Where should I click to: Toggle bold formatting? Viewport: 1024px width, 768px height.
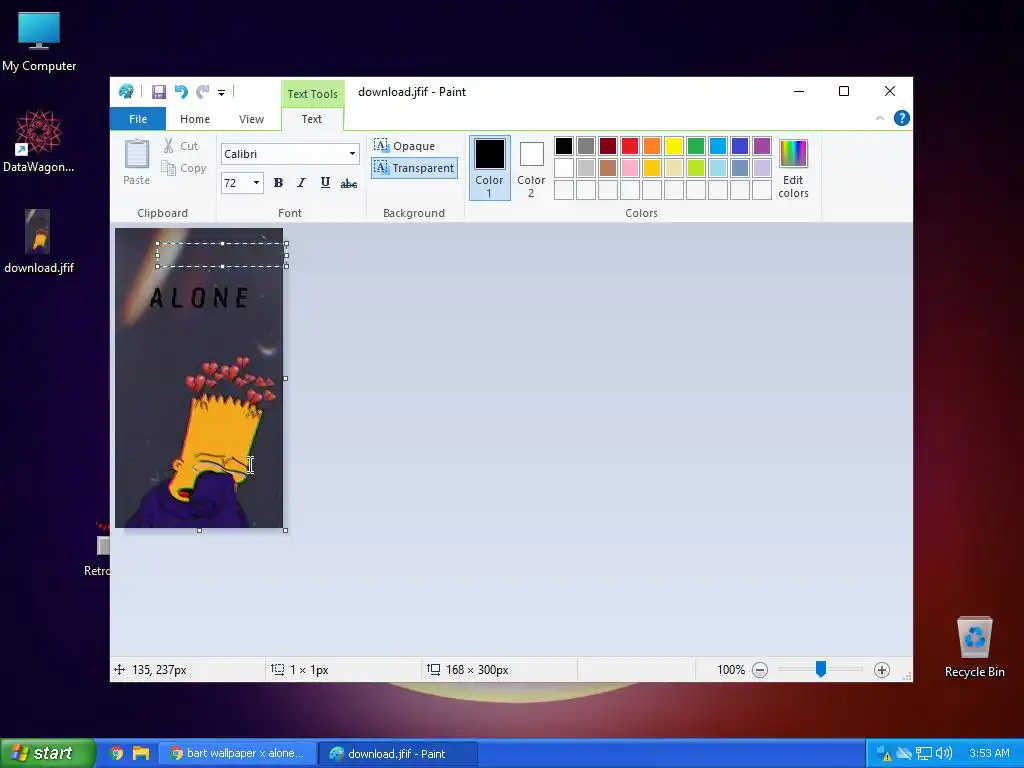point(278,183)
